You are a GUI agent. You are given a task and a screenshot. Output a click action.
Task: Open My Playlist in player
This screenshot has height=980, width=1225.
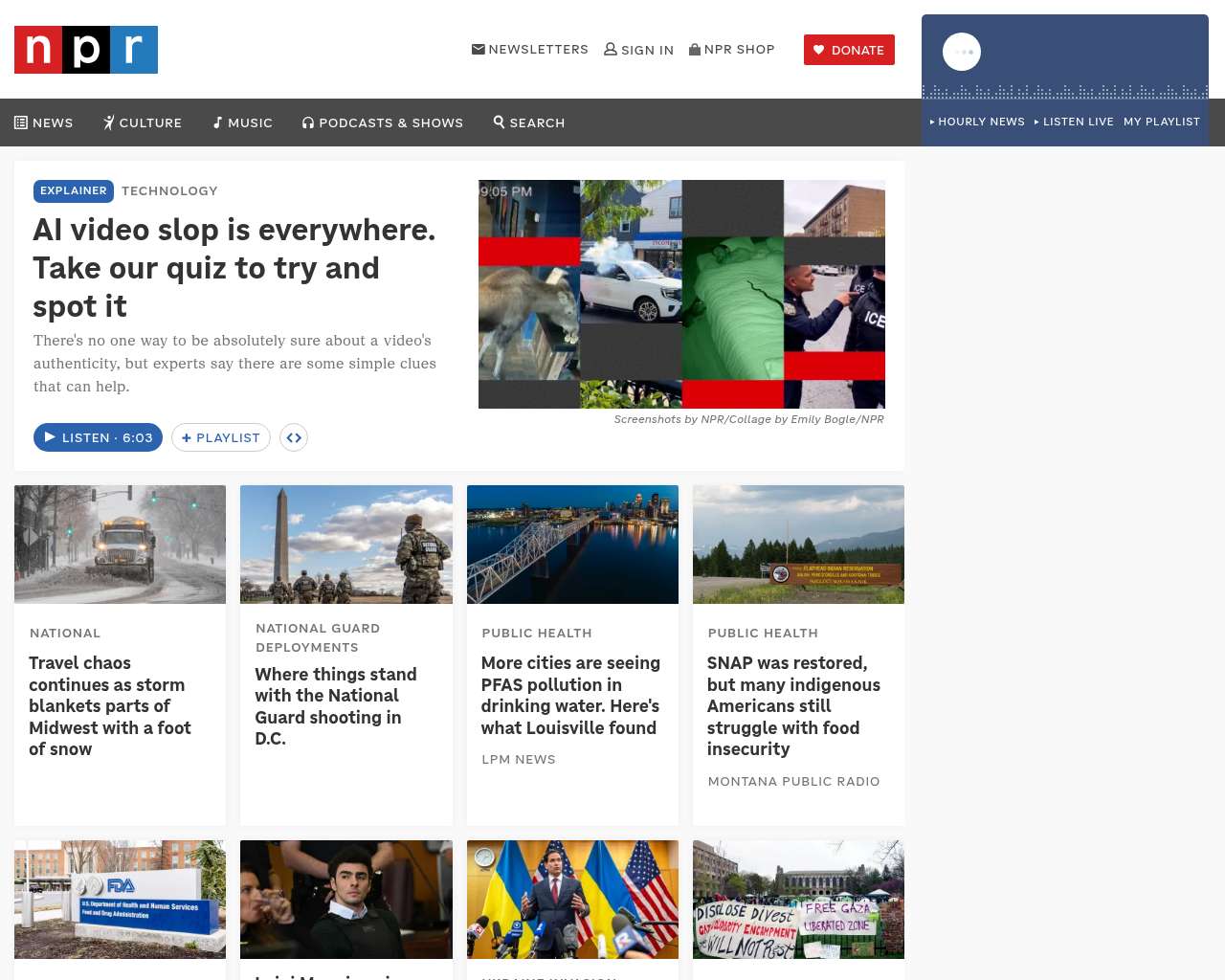[x=1161, y=122]
